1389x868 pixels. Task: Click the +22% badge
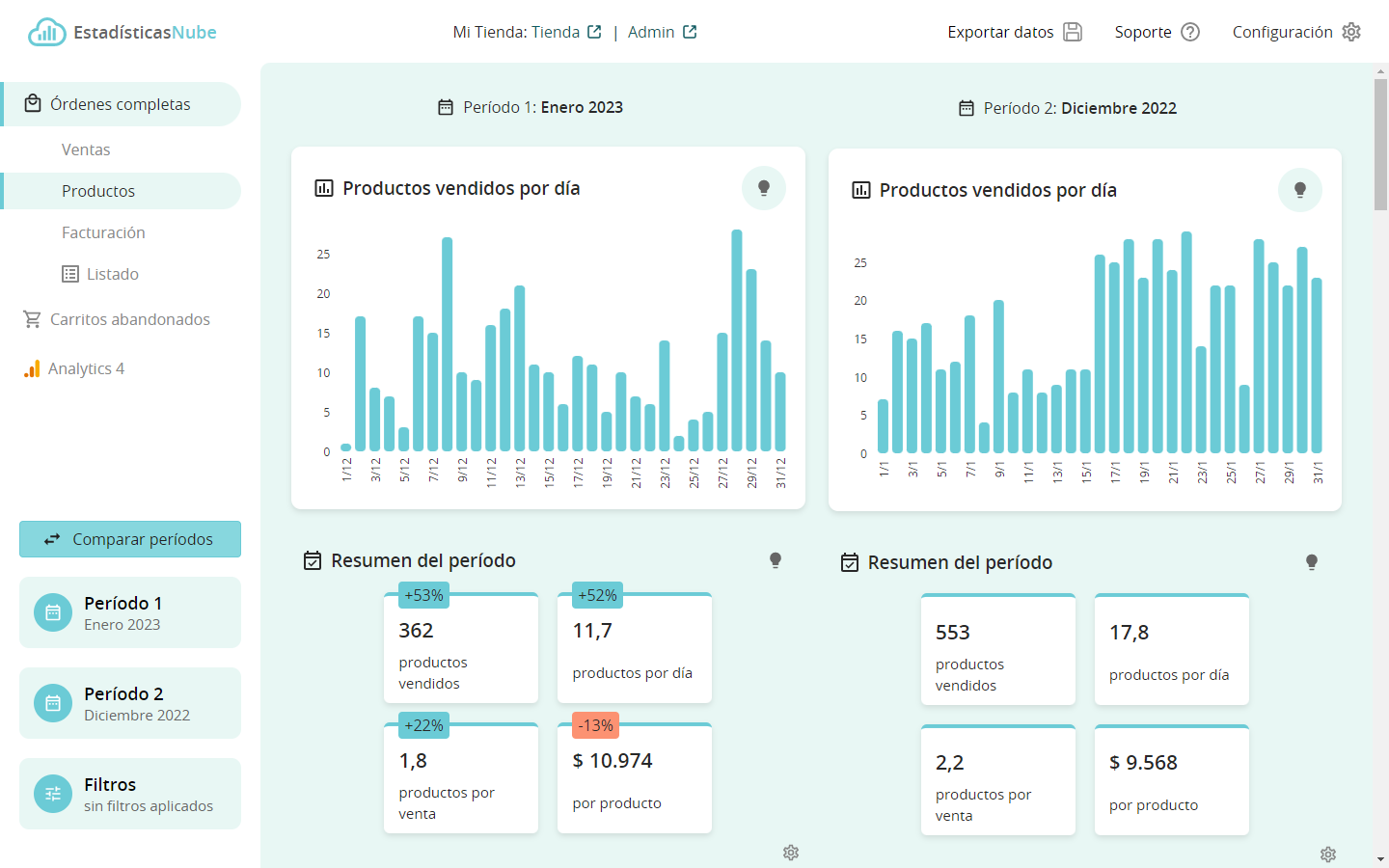423,725
